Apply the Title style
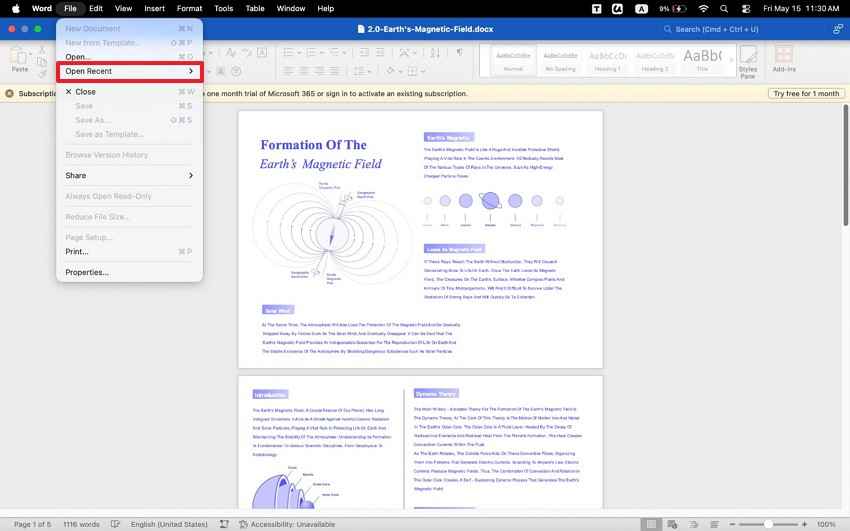This screenshot has height=531, width=850. coord(702,61)
